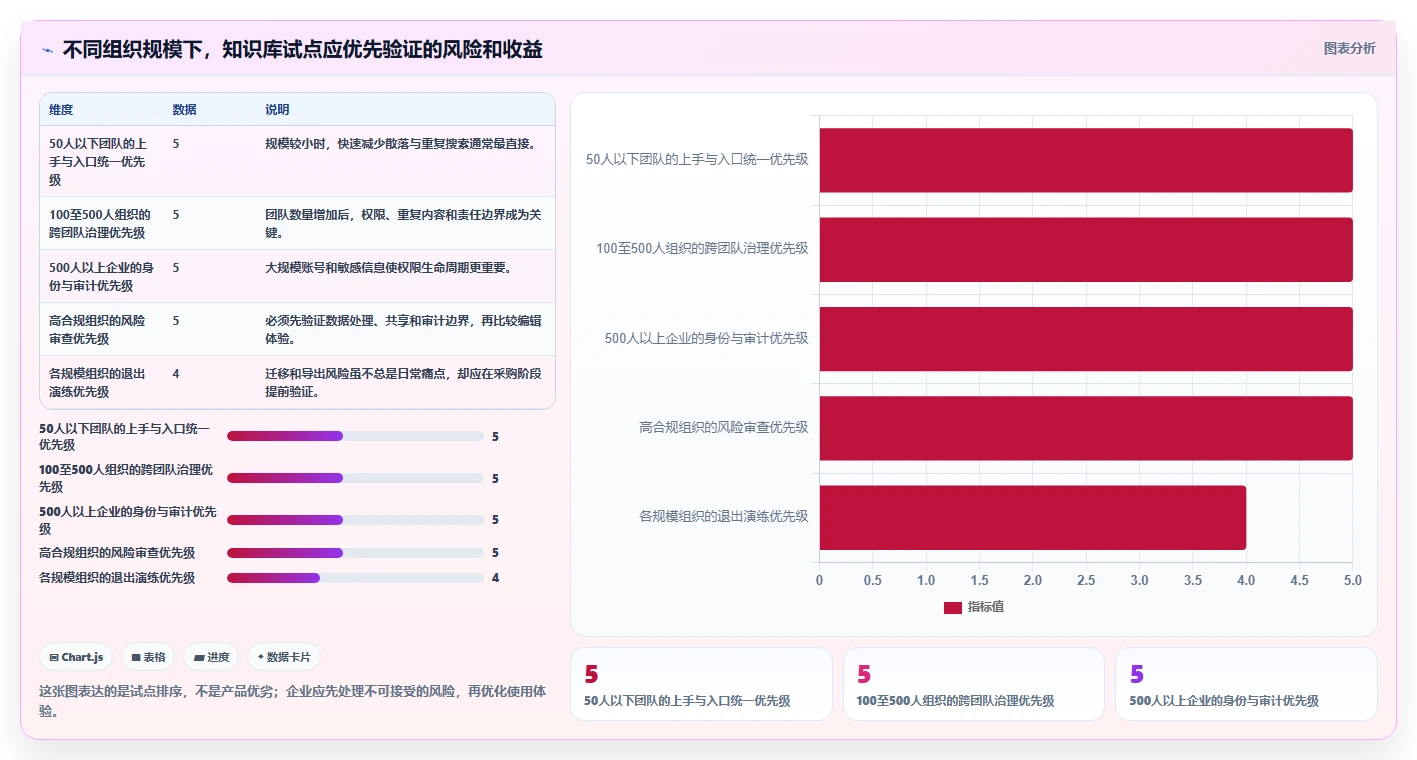Click the chart bar for 500人以上企业的身份与审计优先级
Image resolution: width=1417 pixels, height=760 pixels.
point(1086,338)
